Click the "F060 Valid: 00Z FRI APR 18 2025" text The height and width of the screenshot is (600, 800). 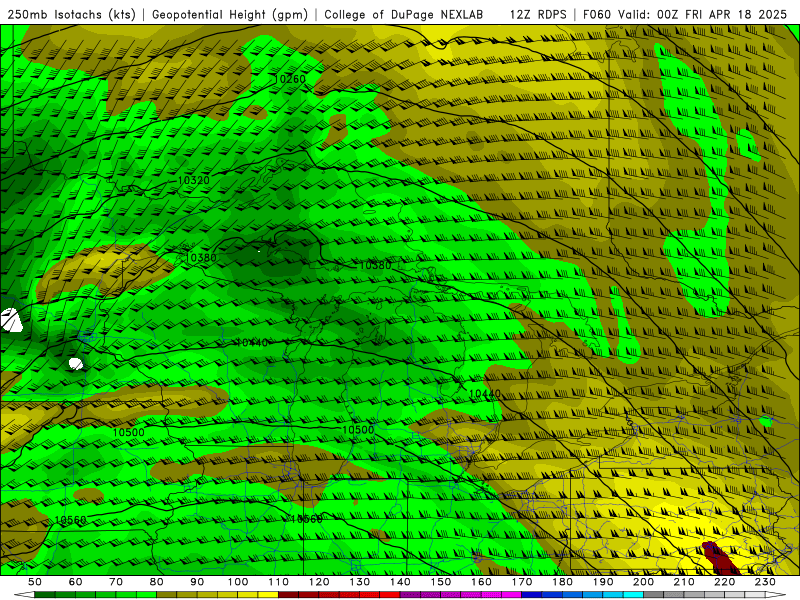coord(685,14)
